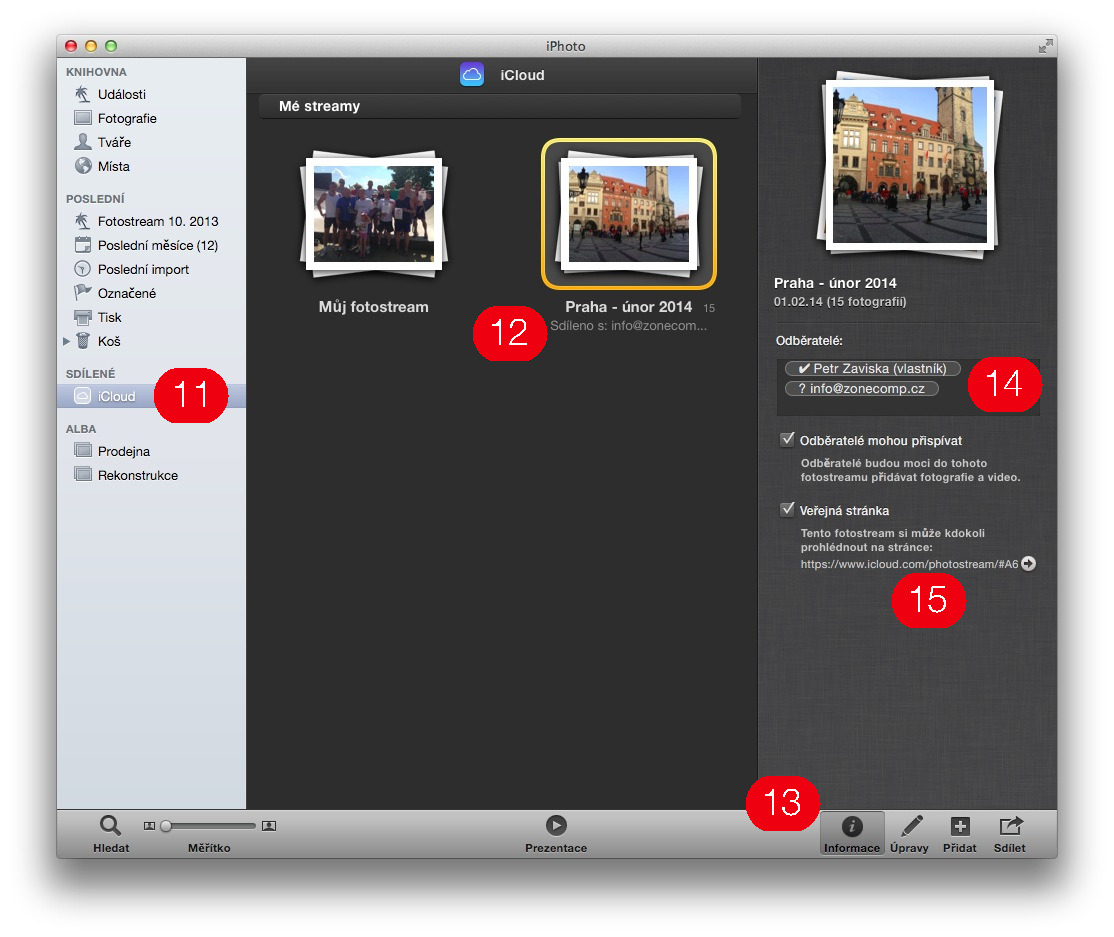Start the Prezentace slideshow

(556, 825)
